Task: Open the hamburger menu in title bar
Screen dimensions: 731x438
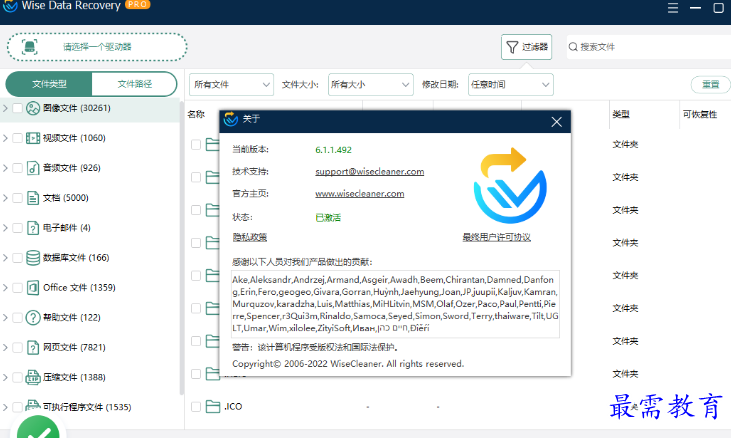Action: [673, 8]
